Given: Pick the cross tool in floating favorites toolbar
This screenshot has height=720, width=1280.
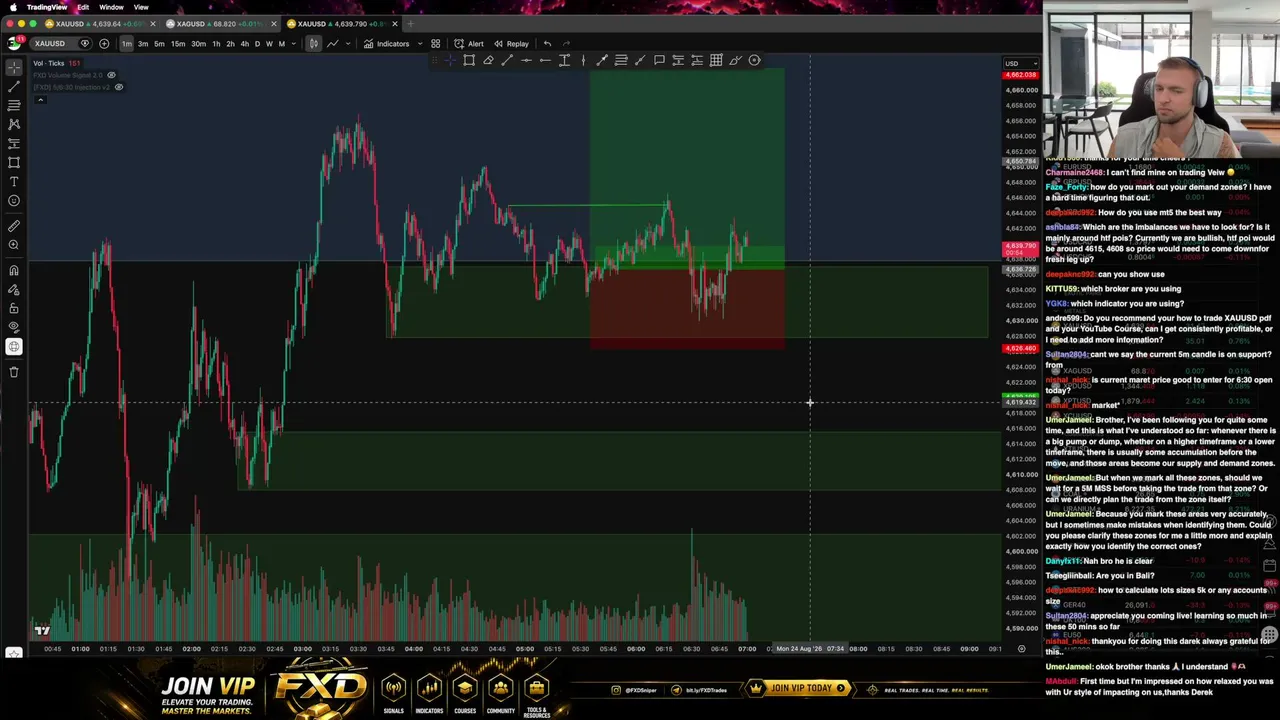Looking at the screenshot, I should (x=450, y=61).
